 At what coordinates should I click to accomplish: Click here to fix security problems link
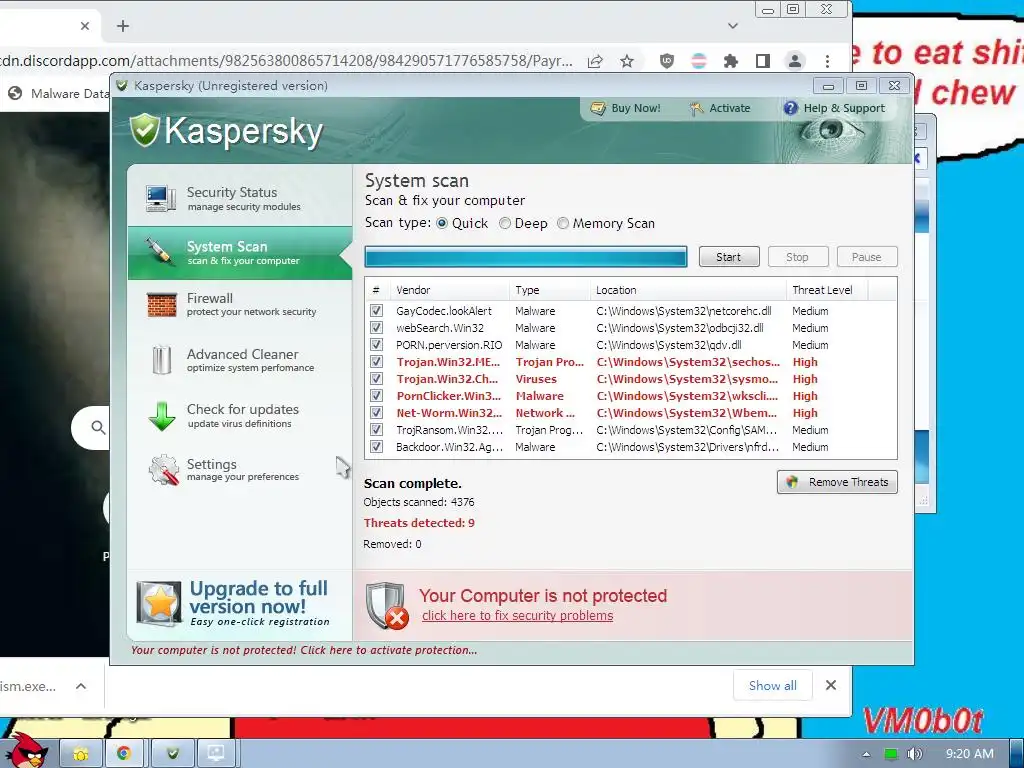click(x=517, y=616)
